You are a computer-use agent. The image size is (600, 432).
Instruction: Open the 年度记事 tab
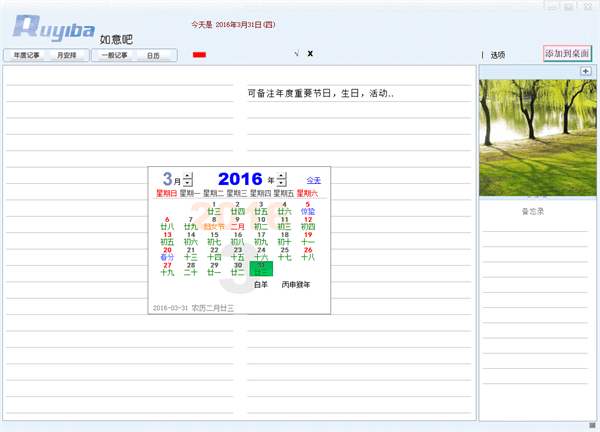pyautogui.click(x=27, y=55)
